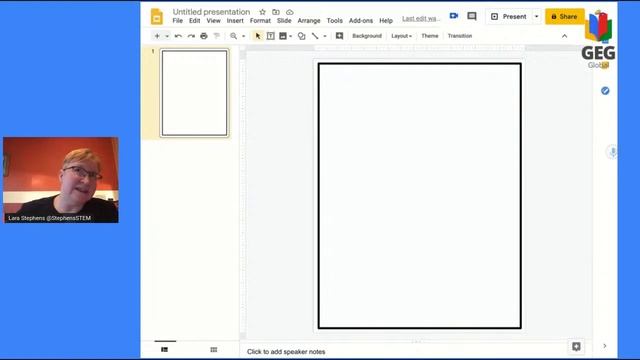Choose the select cursor tool
The height and width of the screenshot is (360, 640).
258,36
